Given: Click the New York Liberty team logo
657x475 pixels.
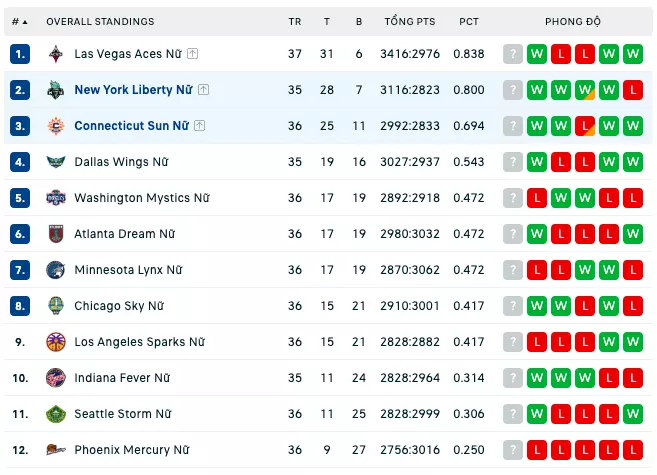Looking at the screenshot, I should coord(55,90).
